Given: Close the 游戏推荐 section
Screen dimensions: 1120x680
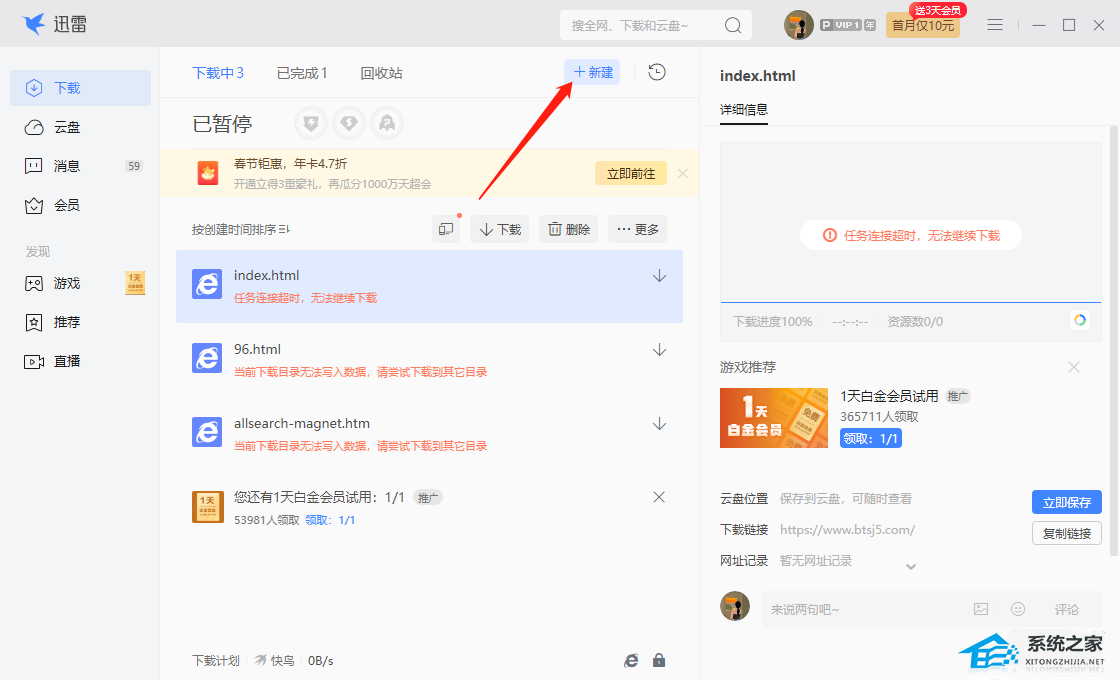Looking at the screenshot, I should [x=1074, y=367].
